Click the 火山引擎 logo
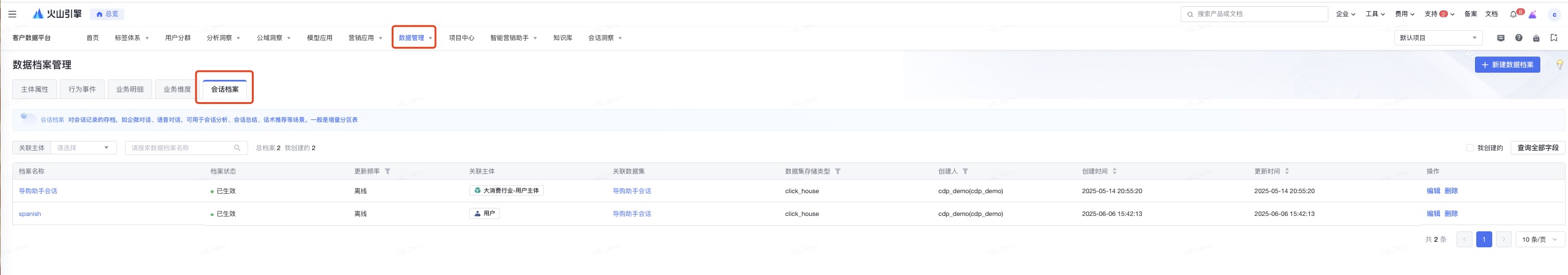The height and width of the screenshot is (275, 1568). coord(57,14)
